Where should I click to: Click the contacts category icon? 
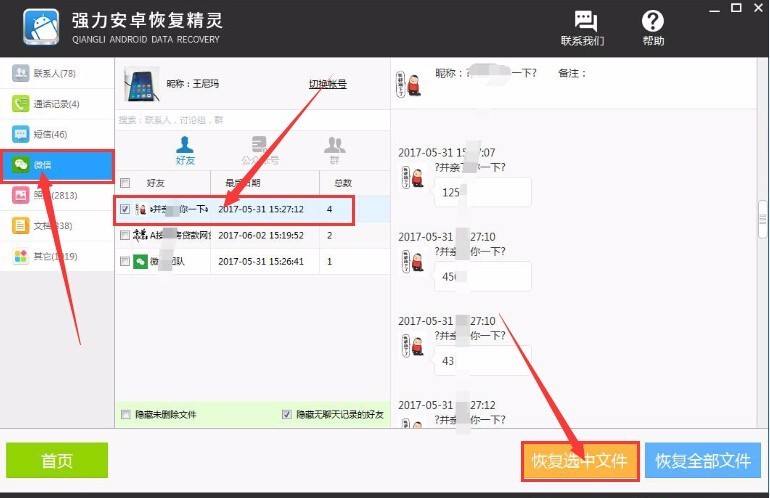point(21,73)
